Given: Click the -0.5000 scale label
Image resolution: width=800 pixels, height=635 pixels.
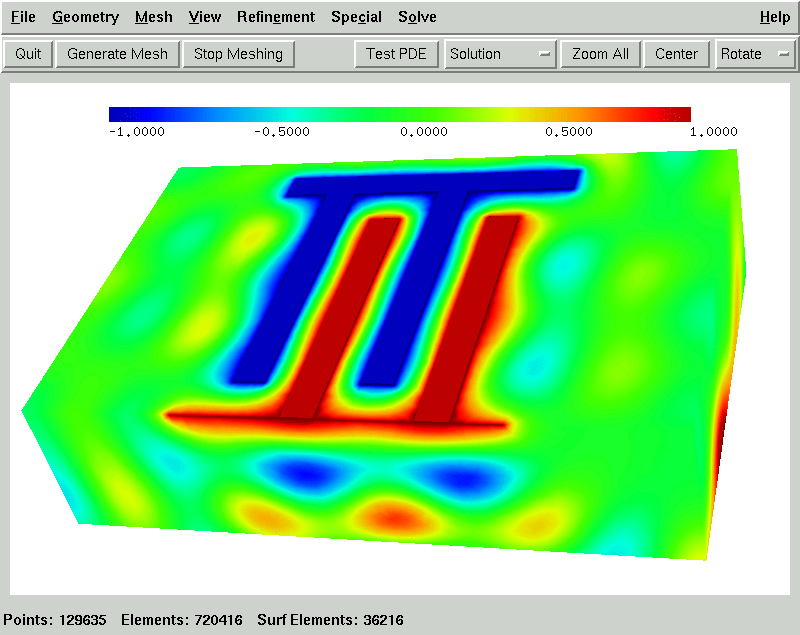Looking at the screenshot, I should pos(282,132).
